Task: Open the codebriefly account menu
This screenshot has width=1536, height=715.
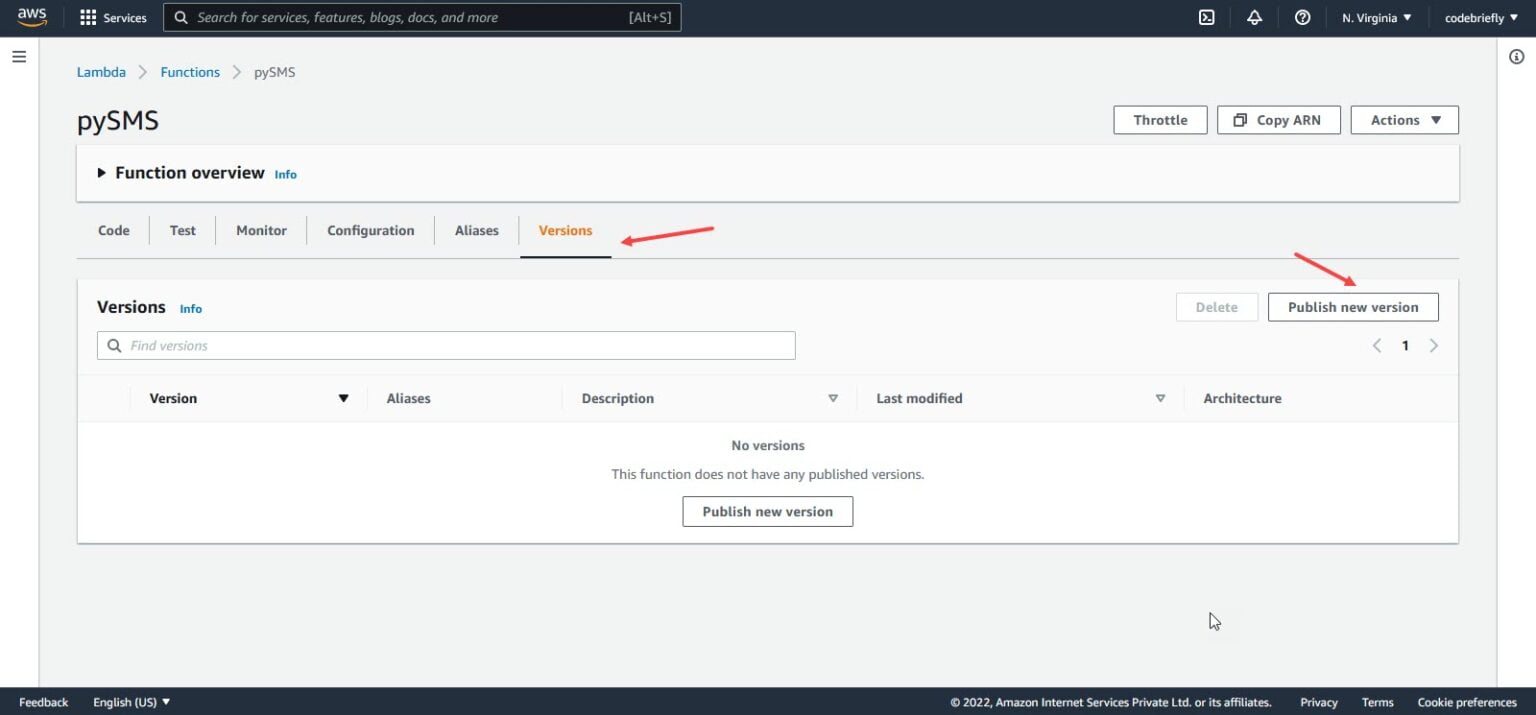Action: tap(1481, 18)
